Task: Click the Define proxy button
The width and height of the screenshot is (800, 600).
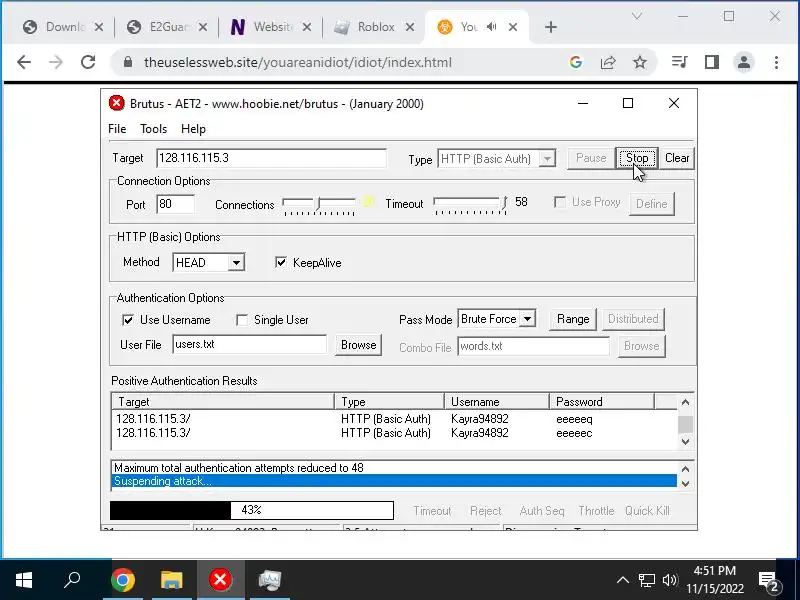Action: (652, 204)
